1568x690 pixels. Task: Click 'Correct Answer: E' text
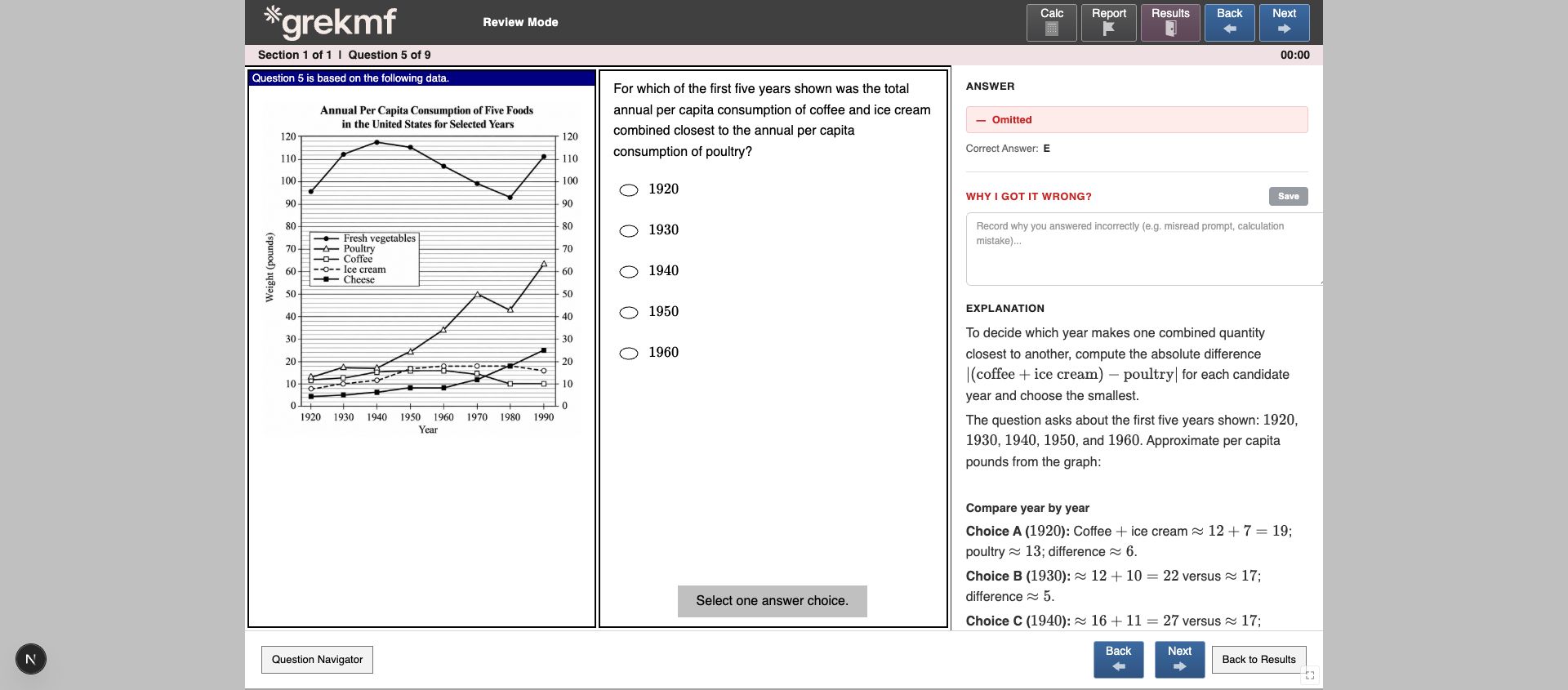tap(1008, 149)
